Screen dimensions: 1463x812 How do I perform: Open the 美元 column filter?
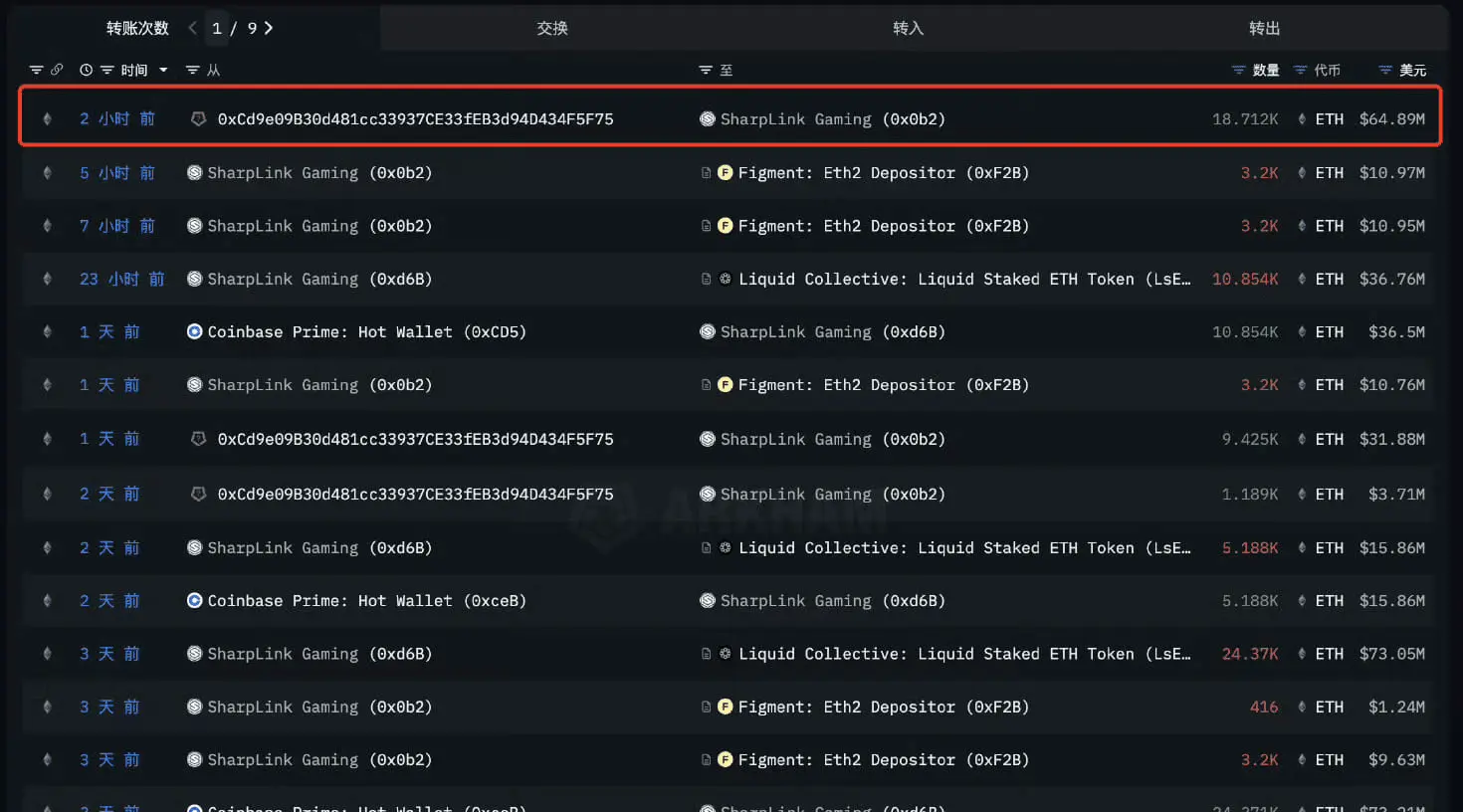point(1385,70)
